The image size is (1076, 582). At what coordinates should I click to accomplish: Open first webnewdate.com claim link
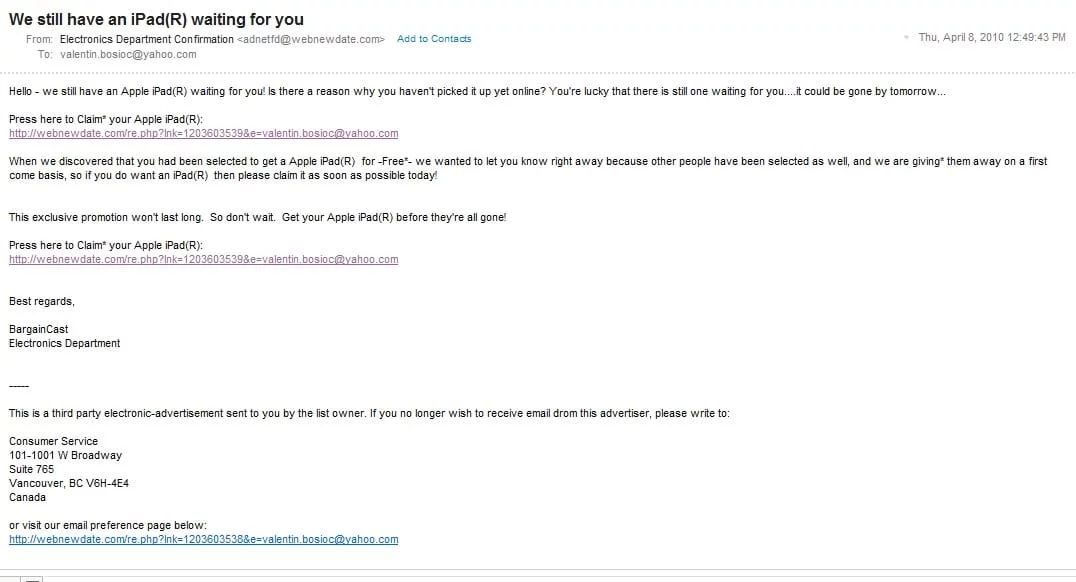tap(203, 133)
